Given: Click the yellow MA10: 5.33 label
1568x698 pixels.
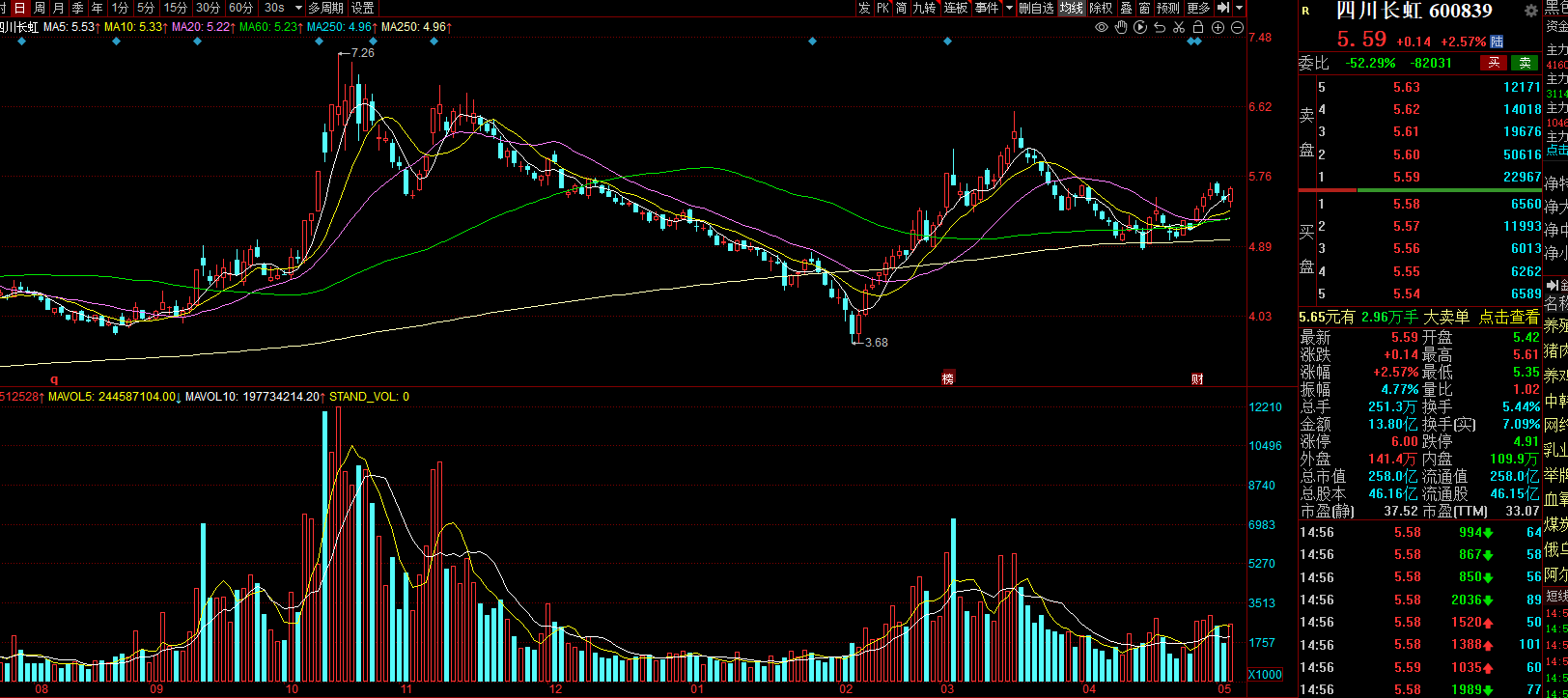Looking at the screenshot, I should point(135,27).
